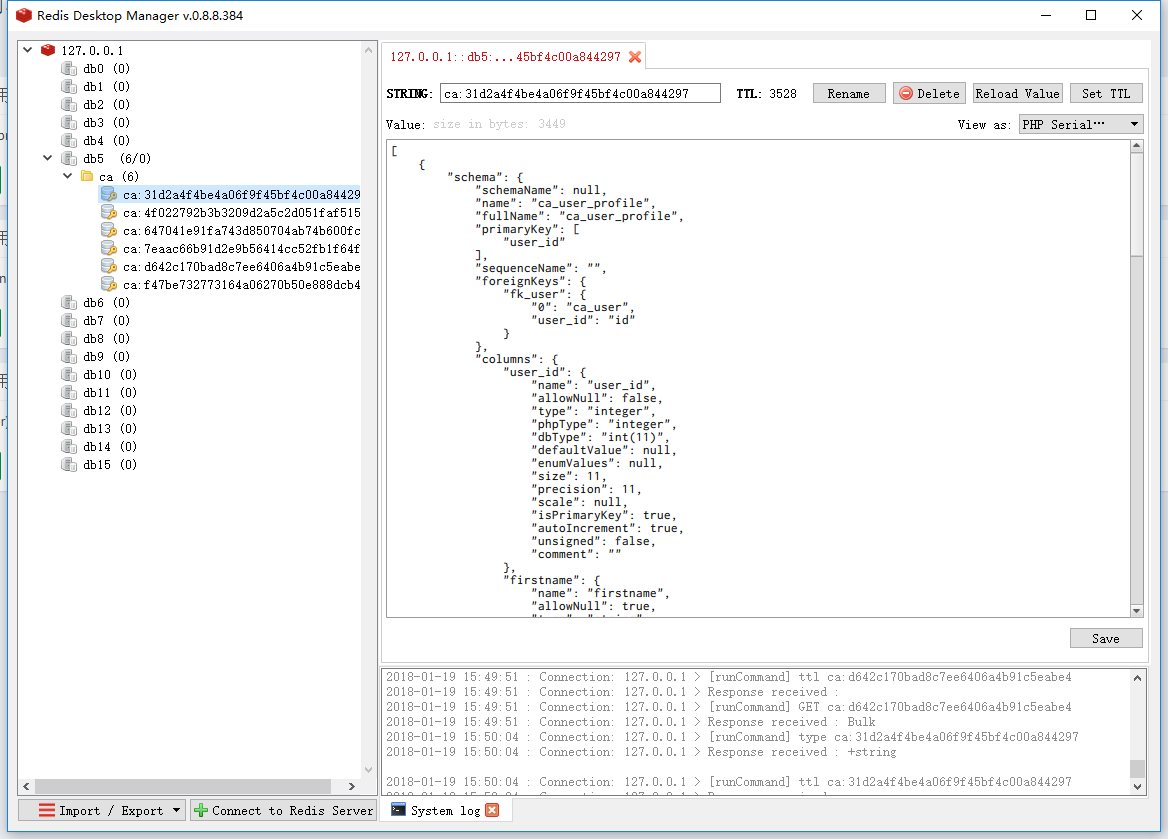Collapse the 127.0.0.1 server tree node
The image size is (1168, 839).
tap(28, 50)
